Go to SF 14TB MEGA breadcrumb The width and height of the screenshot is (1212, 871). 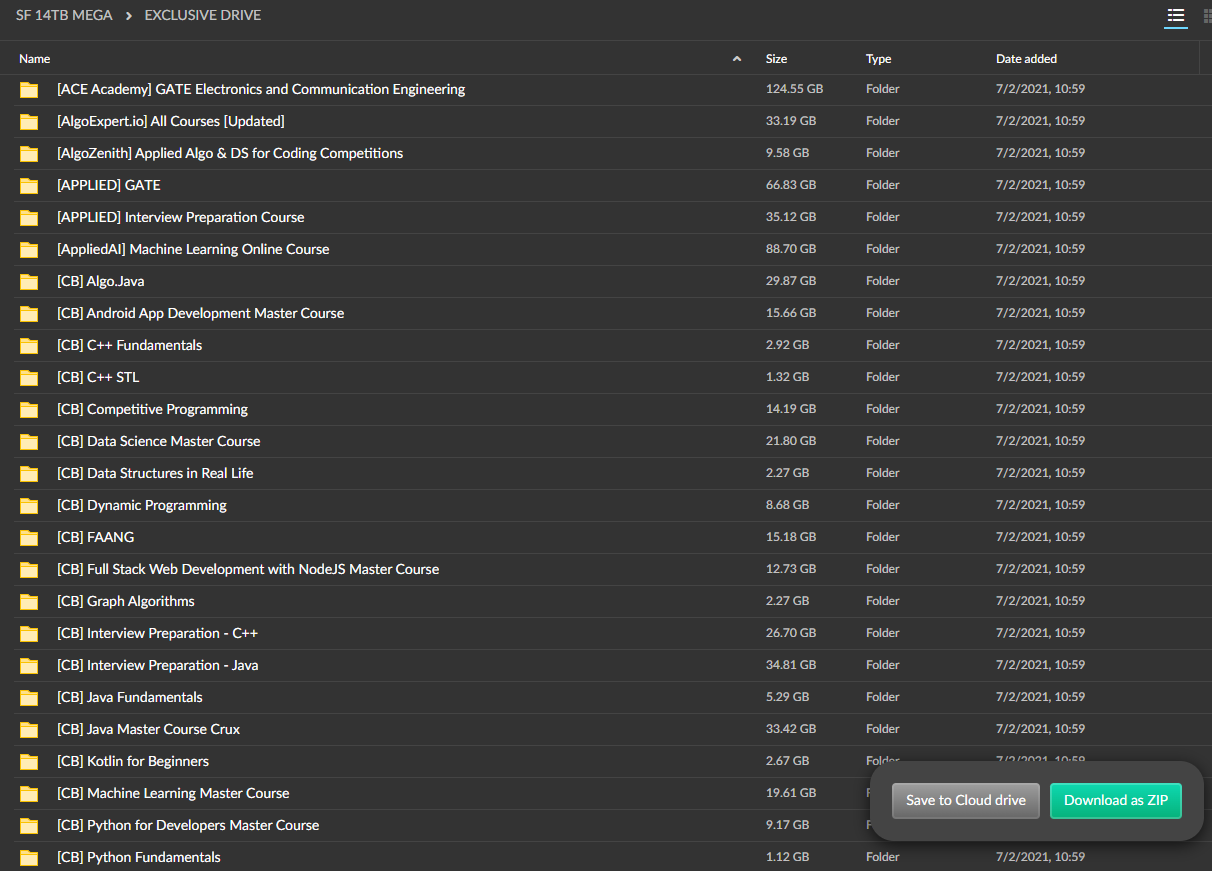click(x=64, y=15)
